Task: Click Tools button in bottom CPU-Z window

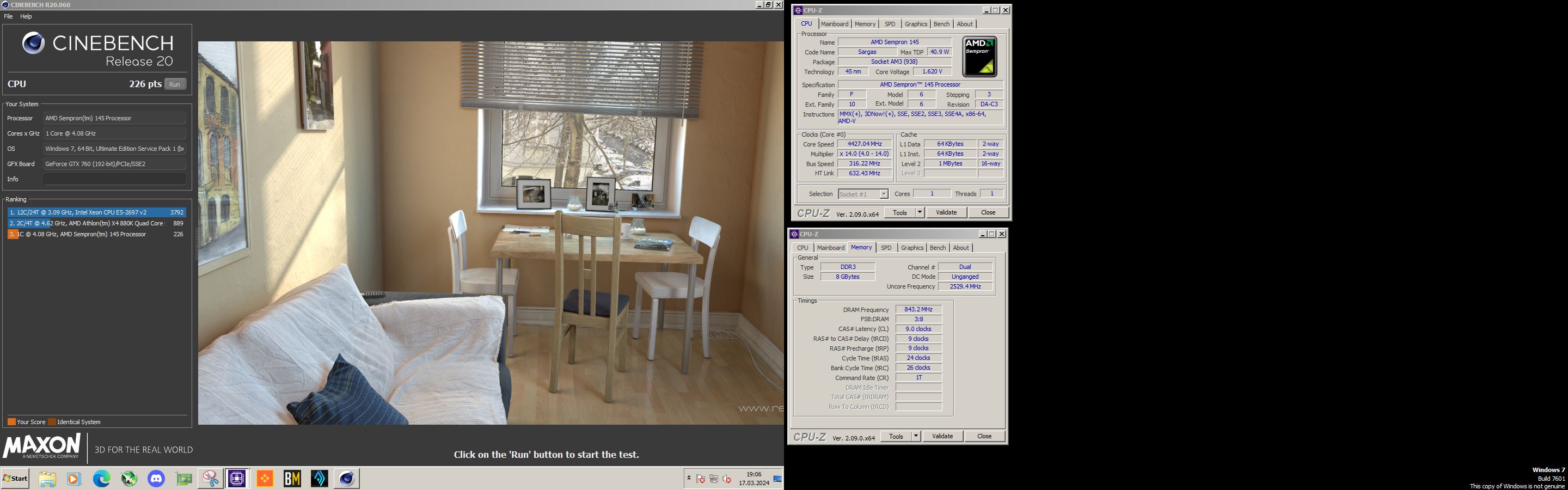Action: pos(897,436)
